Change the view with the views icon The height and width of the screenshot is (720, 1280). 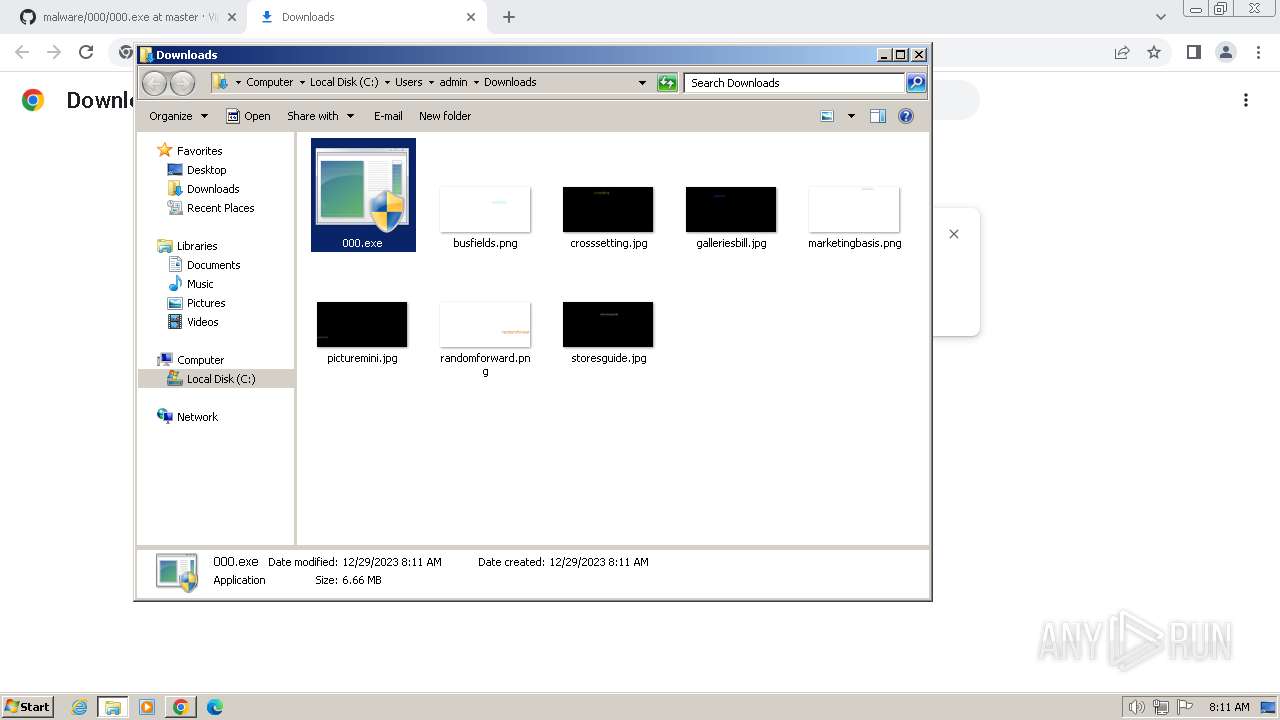point(827,116)
